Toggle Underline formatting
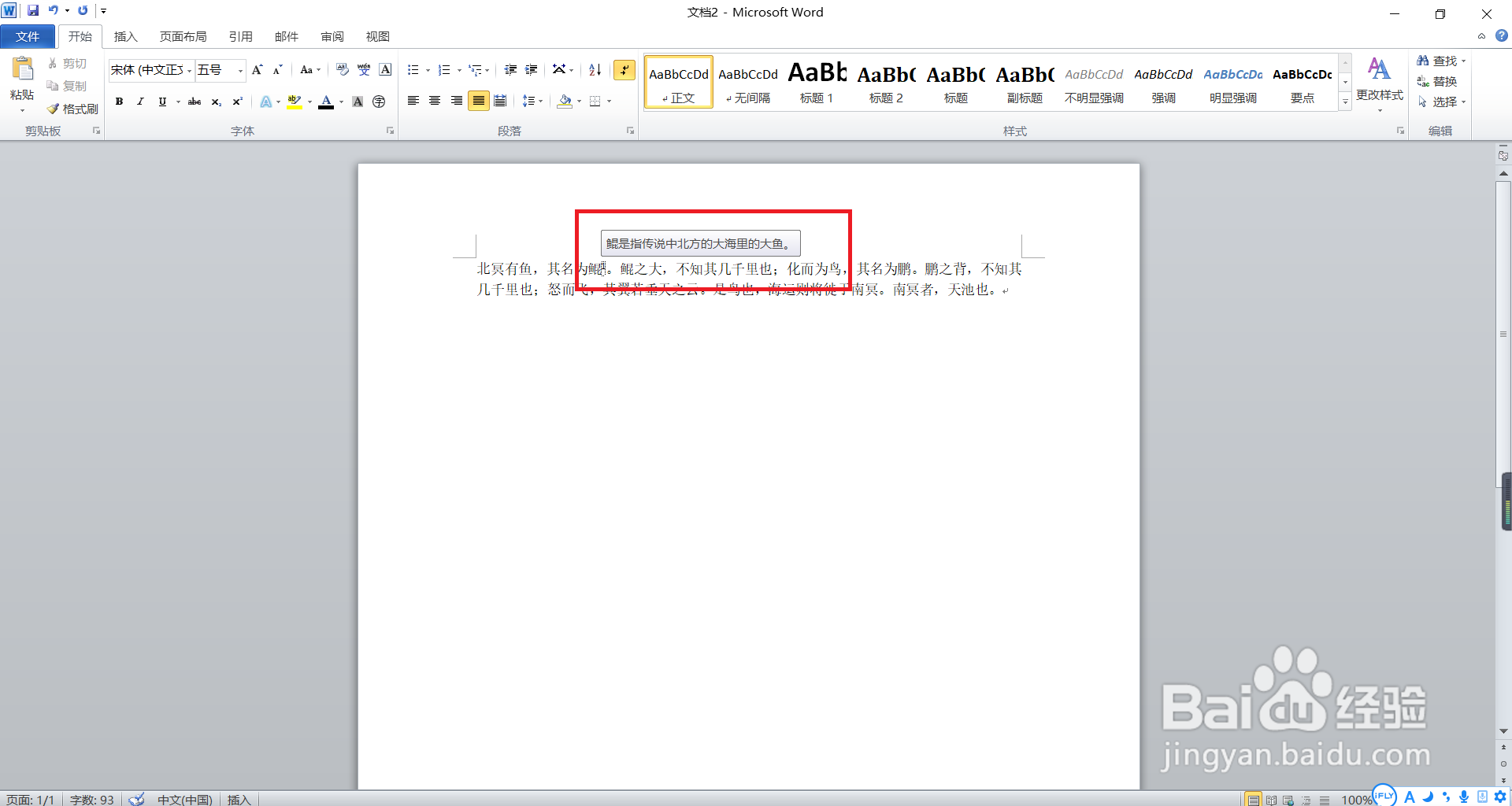This screenshot has width=1512, height=806. [x=162, y=102]
